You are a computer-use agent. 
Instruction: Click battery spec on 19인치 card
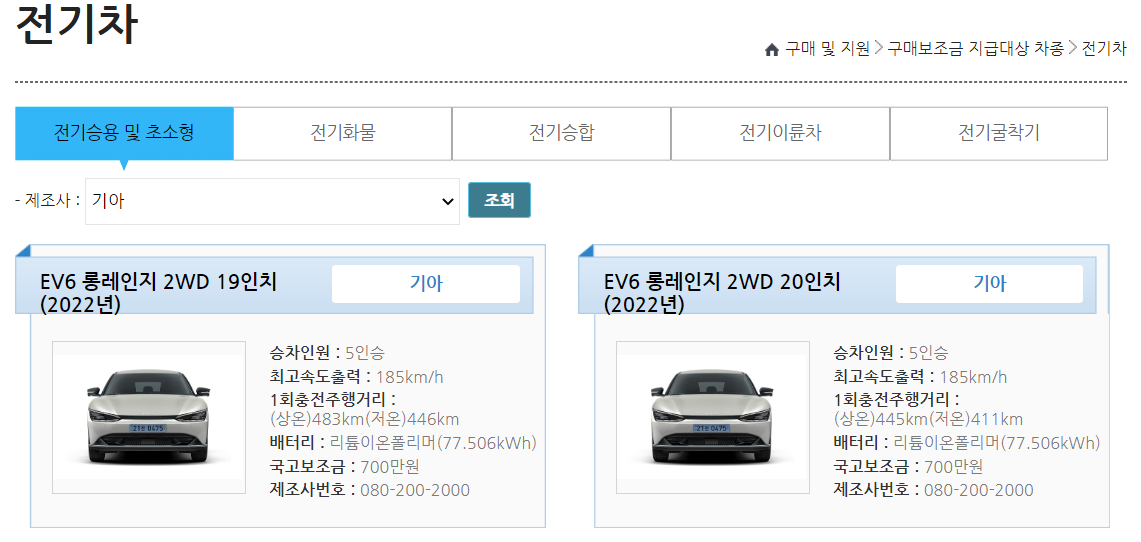pos(403,442)
